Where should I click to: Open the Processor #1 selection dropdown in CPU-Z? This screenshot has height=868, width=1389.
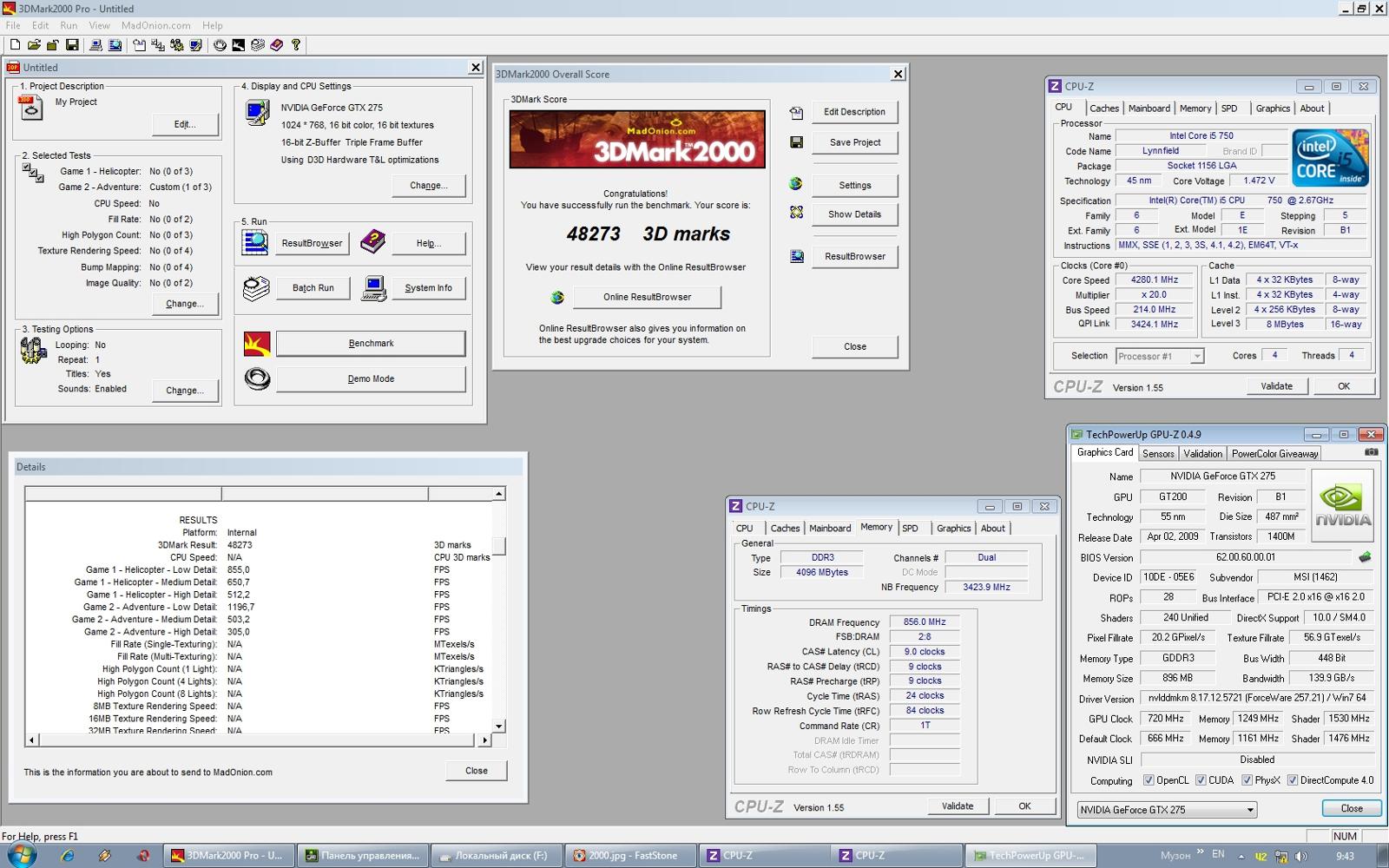click(x=1160, y=356)
